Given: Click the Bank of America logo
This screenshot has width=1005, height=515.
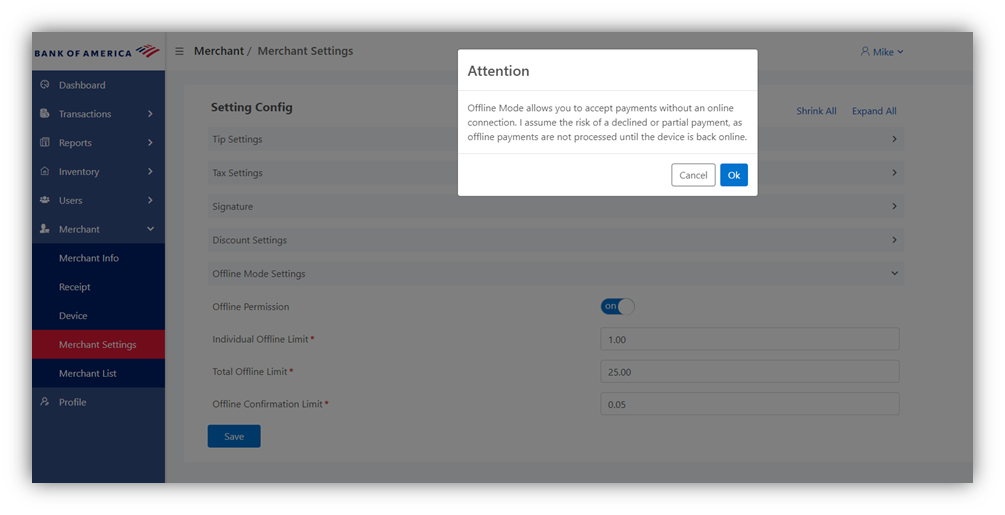Looking at the screenshot, I should coord(97,52).
